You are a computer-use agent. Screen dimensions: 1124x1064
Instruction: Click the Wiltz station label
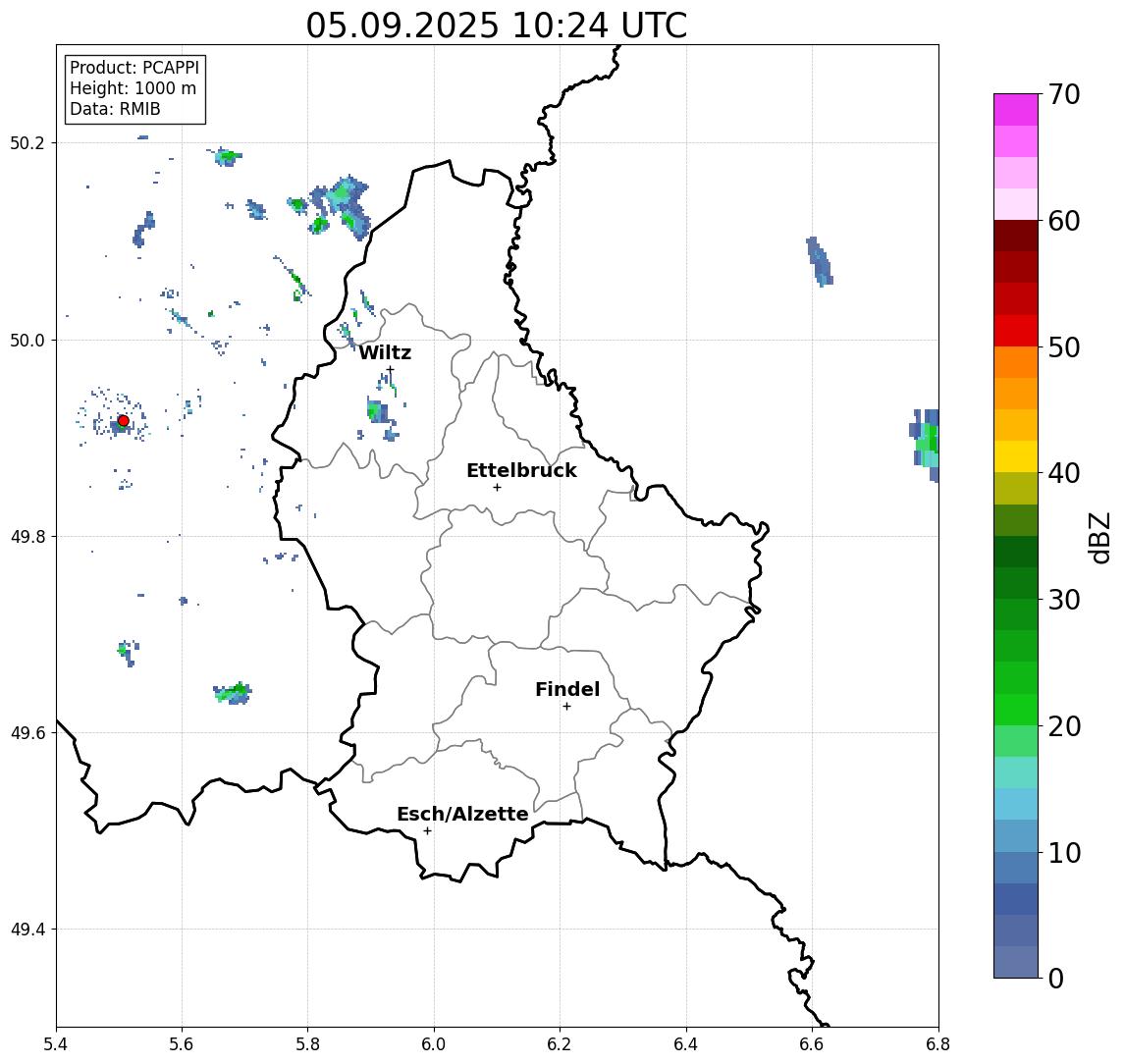(385, 352)
